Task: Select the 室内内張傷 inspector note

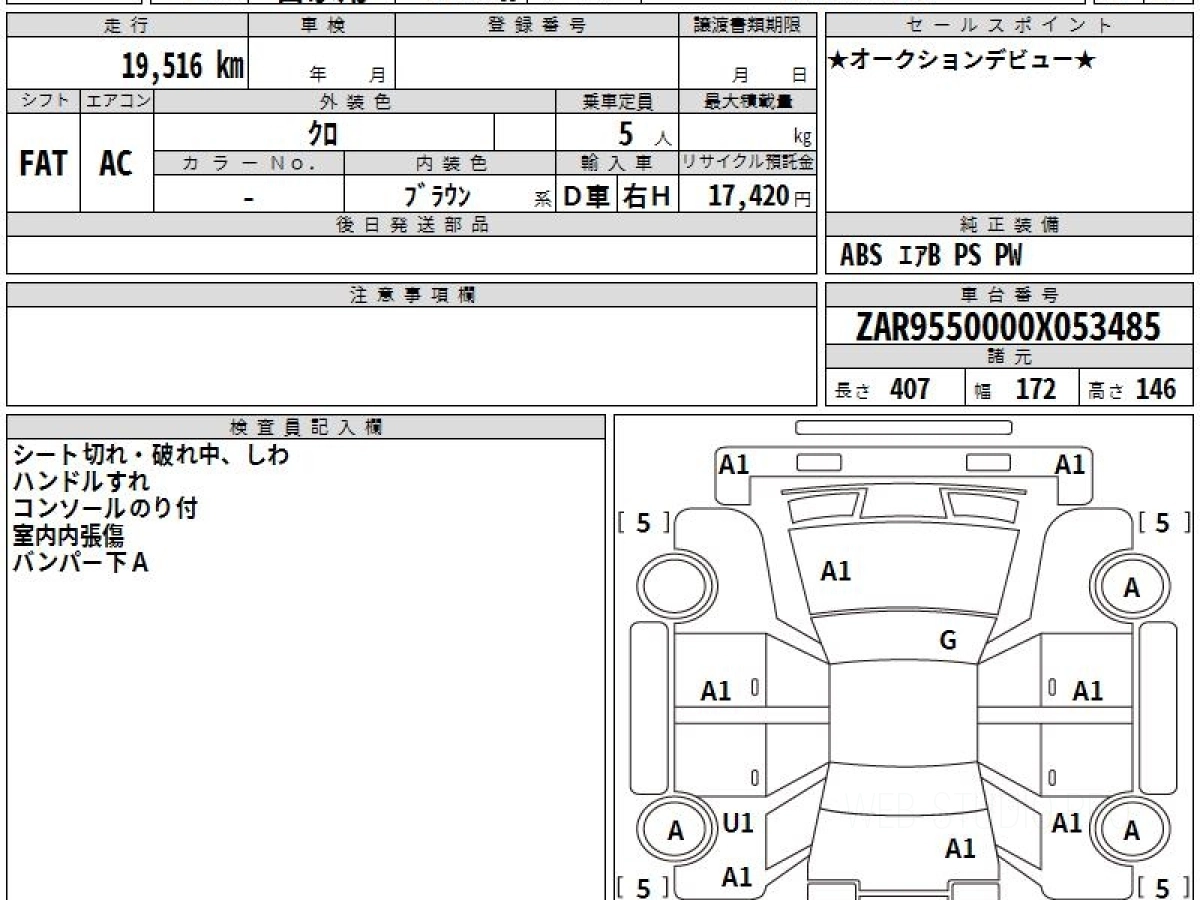Action: click(x=68, y=536)
